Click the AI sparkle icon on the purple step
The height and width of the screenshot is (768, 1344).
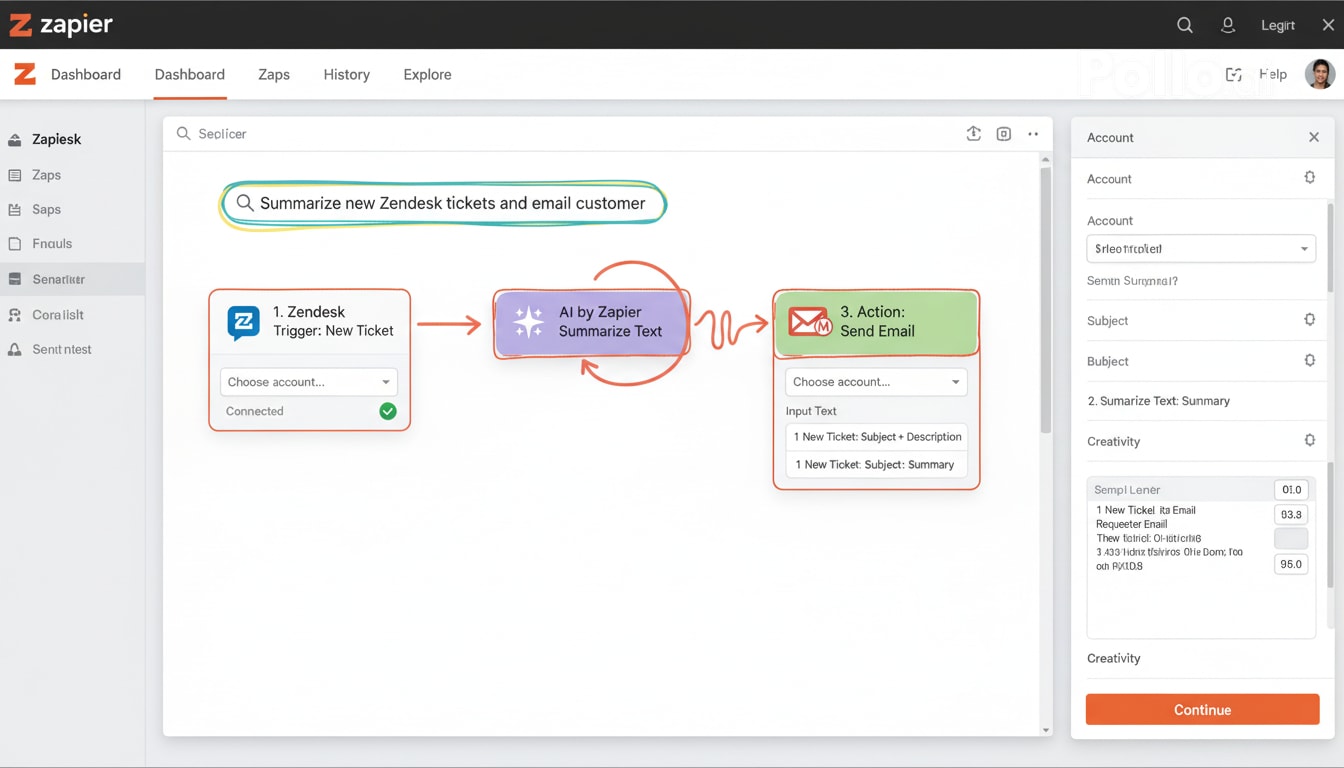coord(528,321)
